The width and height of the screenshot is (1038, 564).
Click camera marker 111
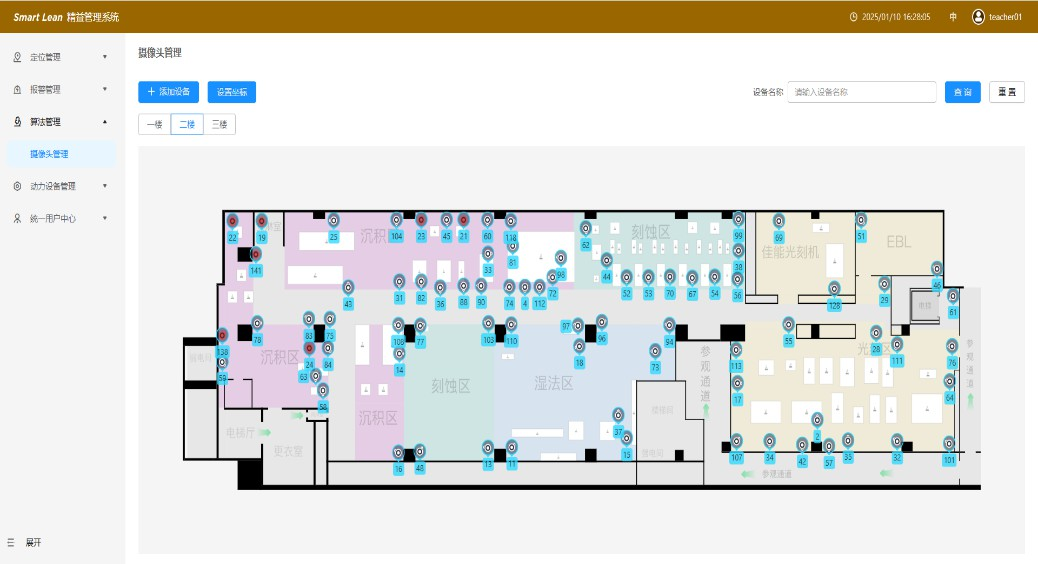coord(896,345)
